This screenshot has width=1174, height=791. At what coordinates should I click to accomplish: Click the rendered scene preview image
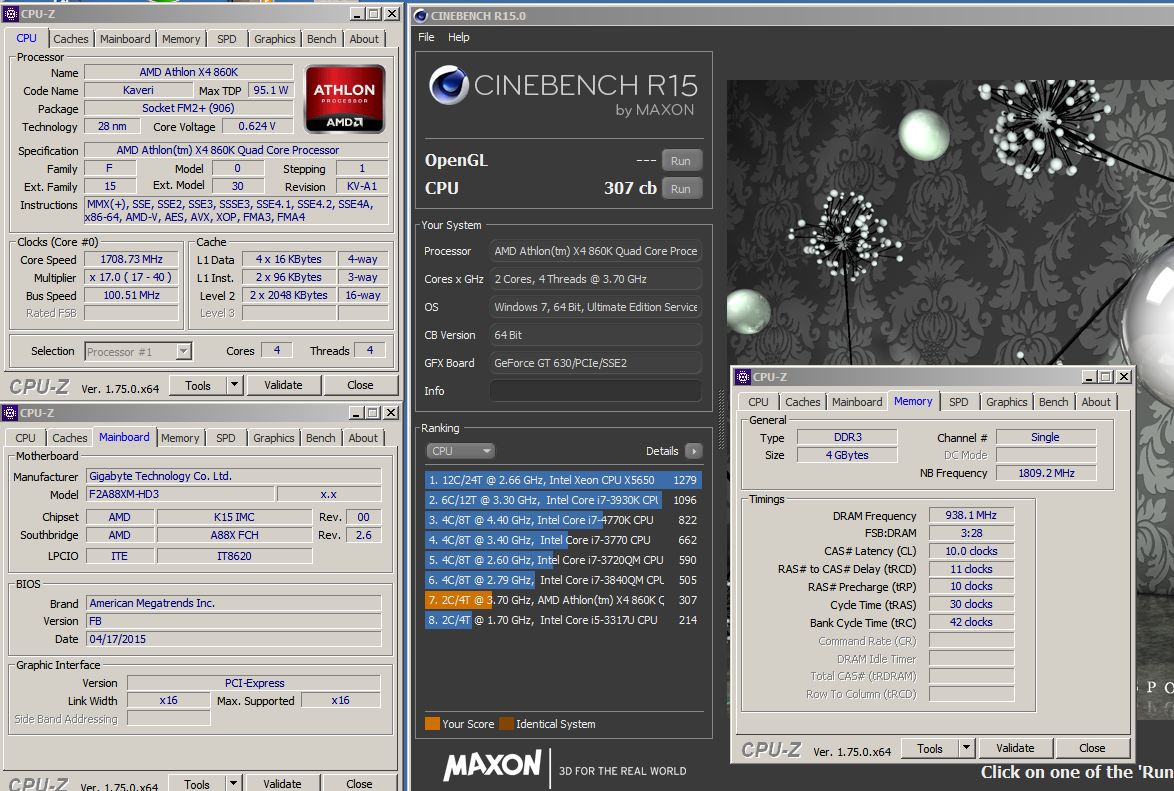pos(949,225)
